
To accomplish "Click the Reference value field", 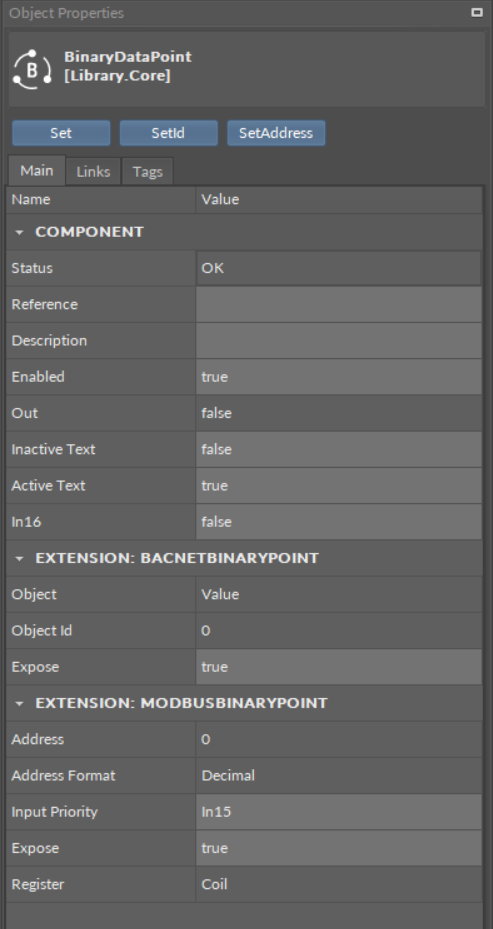I will point(339,305).
